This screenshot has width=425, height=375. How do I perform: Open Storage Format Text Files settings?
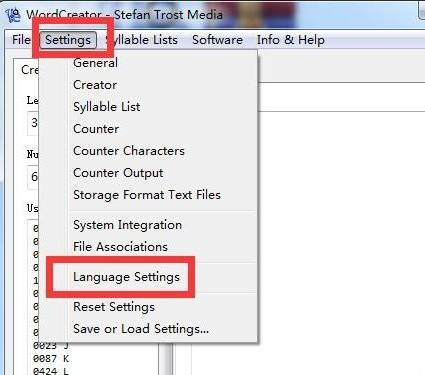[148, 195]
